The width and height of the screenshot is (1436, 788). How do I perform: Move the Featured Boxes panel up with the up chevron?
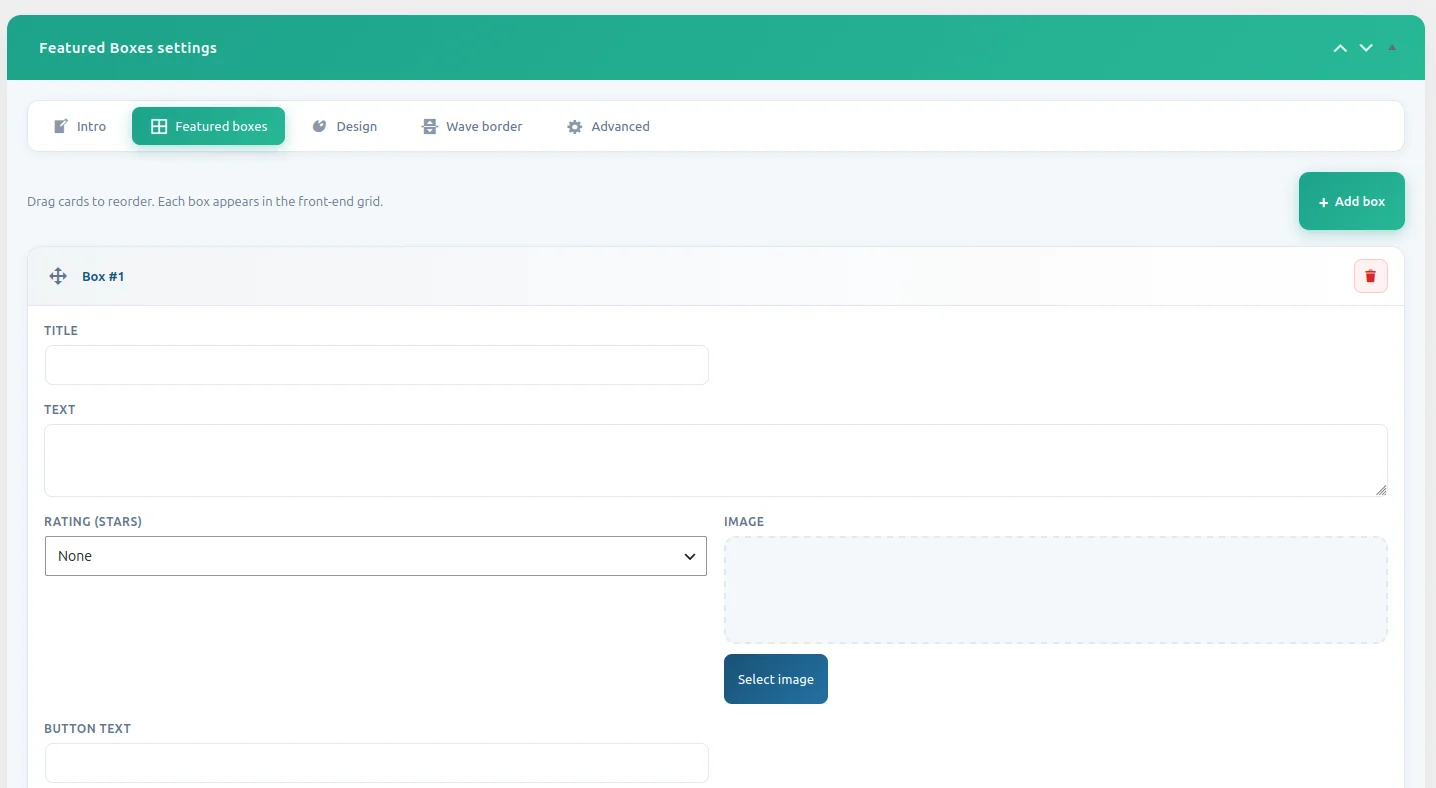[1340, 48]
